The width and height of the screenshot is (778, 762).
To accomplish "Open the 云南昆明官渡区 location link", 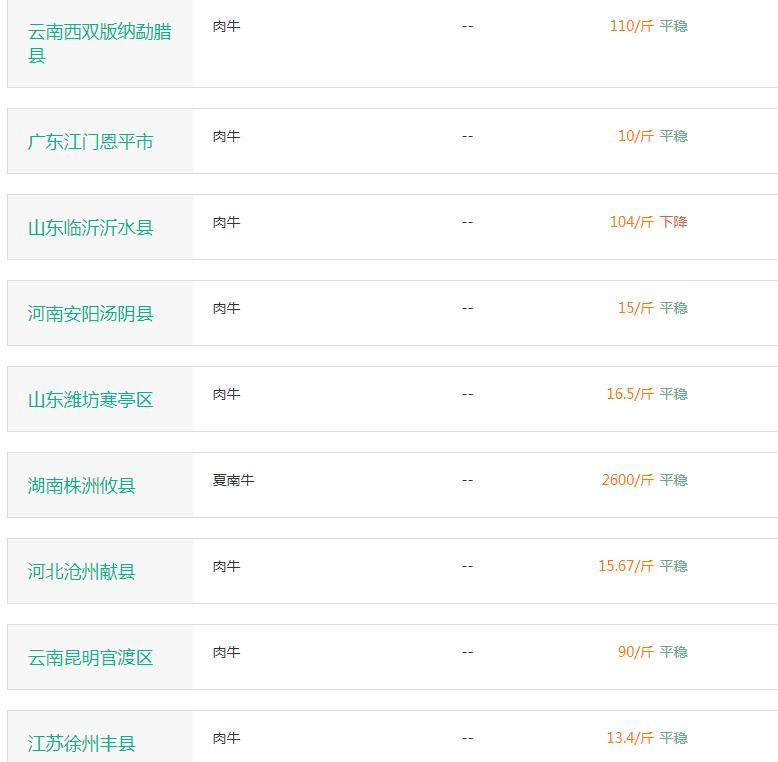I will tap(90, 658).
